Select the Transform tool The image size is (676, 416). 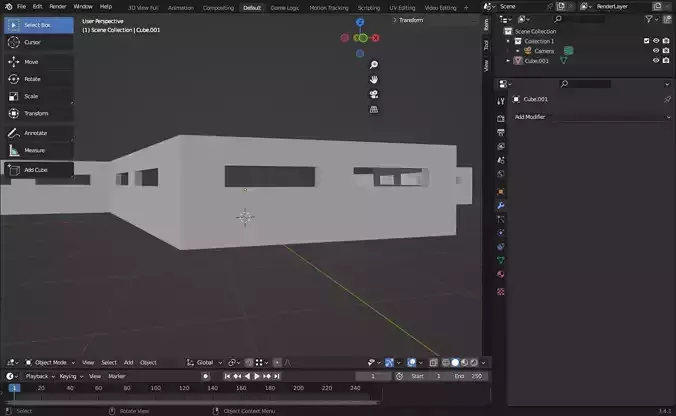point(39,113)
